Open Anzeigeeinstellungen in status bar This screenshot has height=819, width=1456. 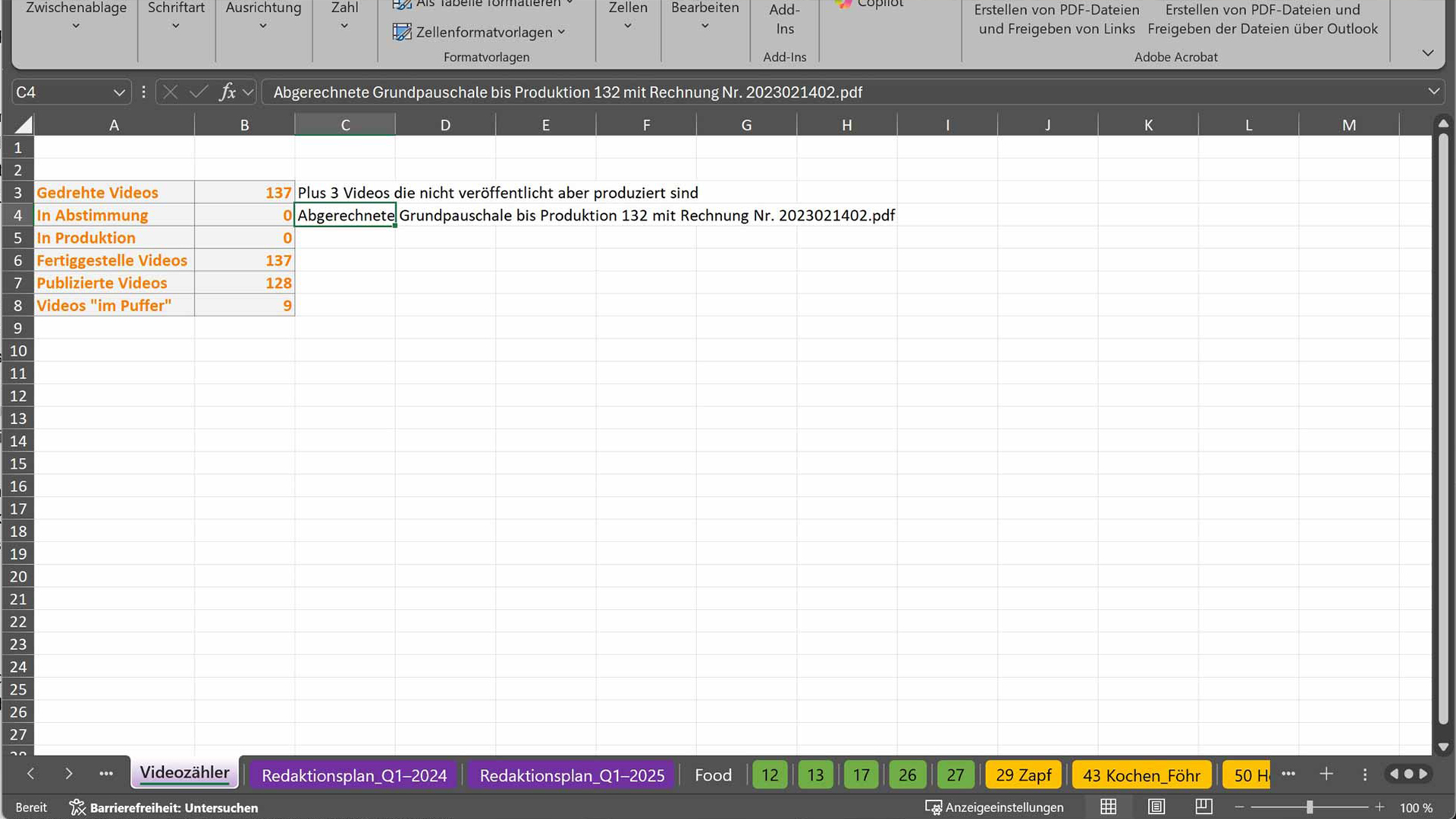(994, 808)
